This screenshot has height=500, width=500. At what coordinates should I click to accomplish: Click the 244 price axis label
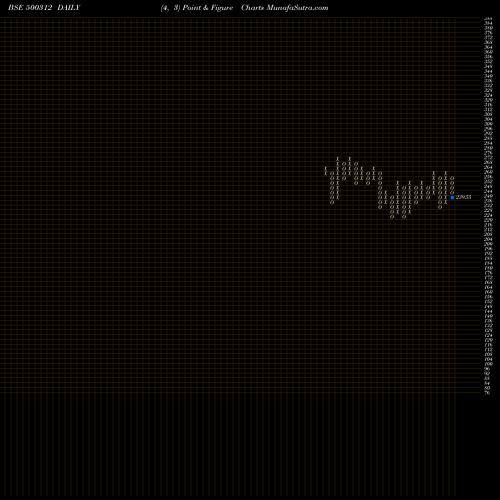click(488, 191)
